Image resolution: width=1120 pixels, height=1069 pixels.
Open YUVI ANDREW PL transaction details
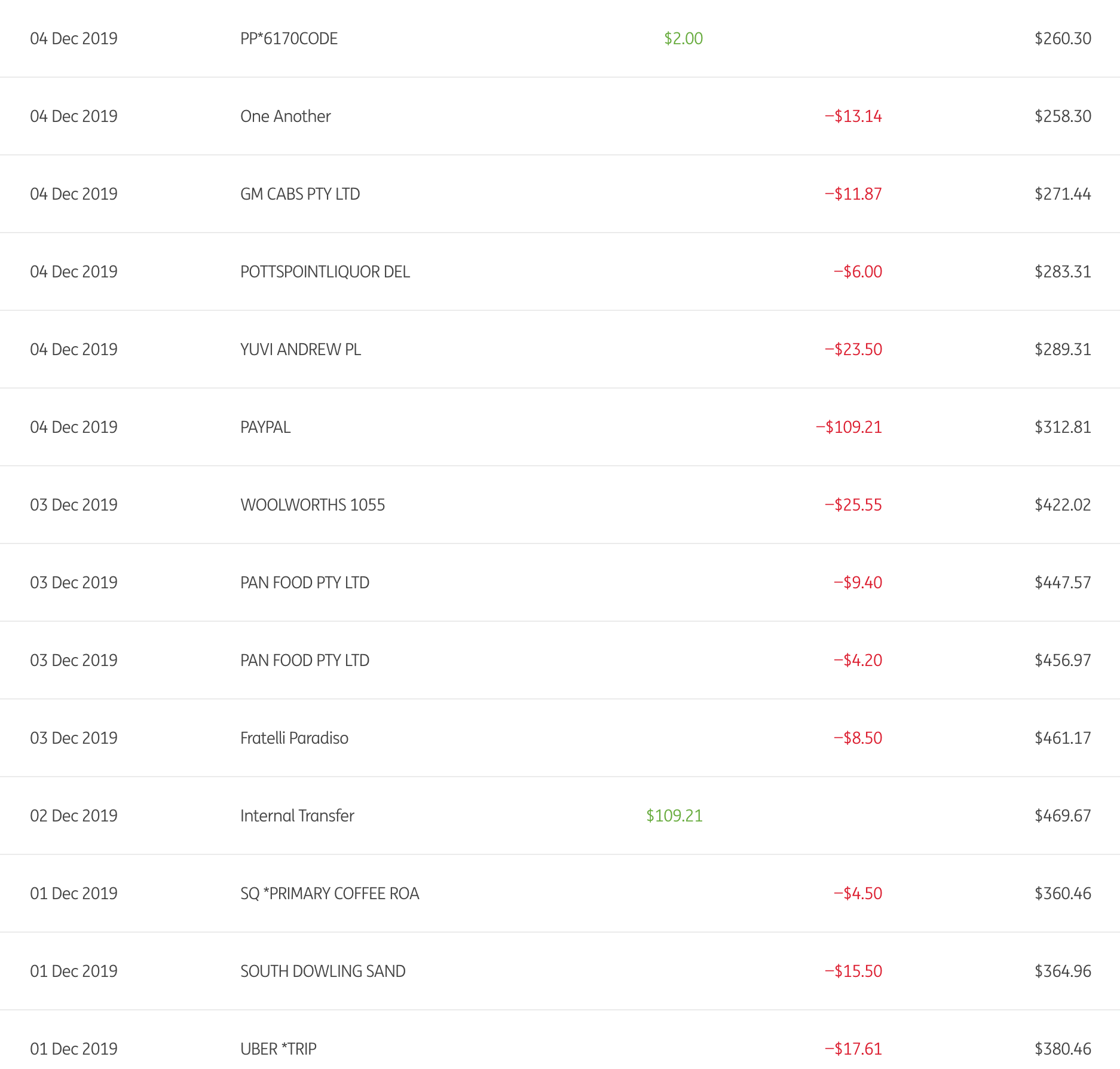pos(300,350)
